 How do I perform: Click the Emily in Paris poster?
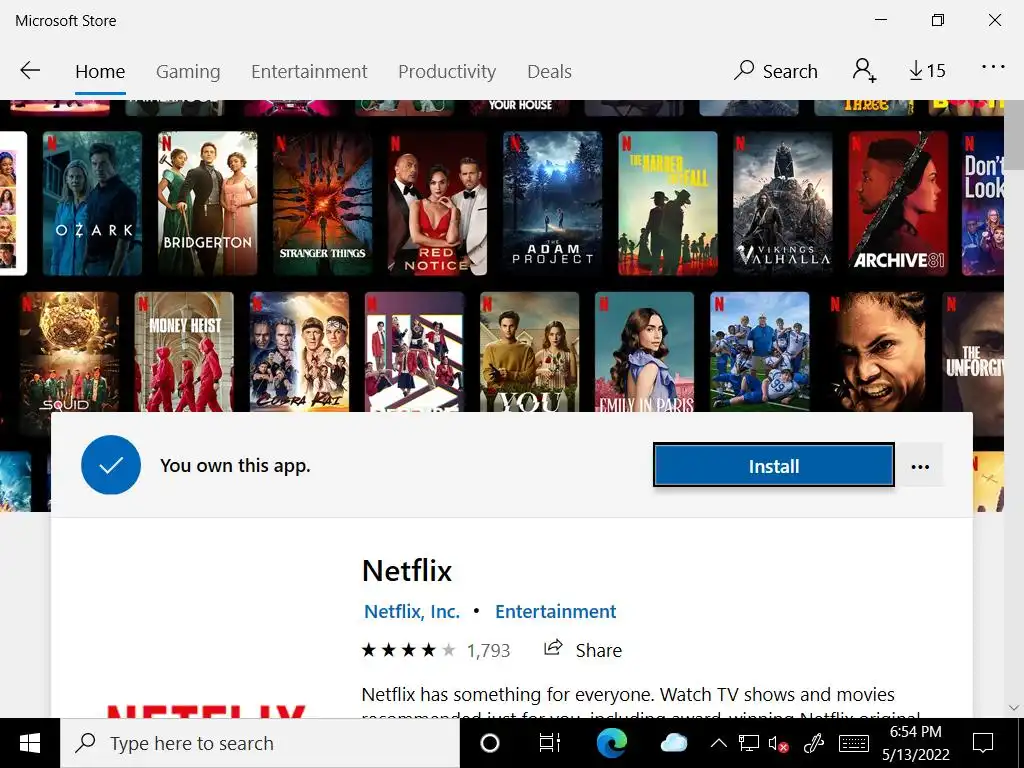[x=645, y=352]
